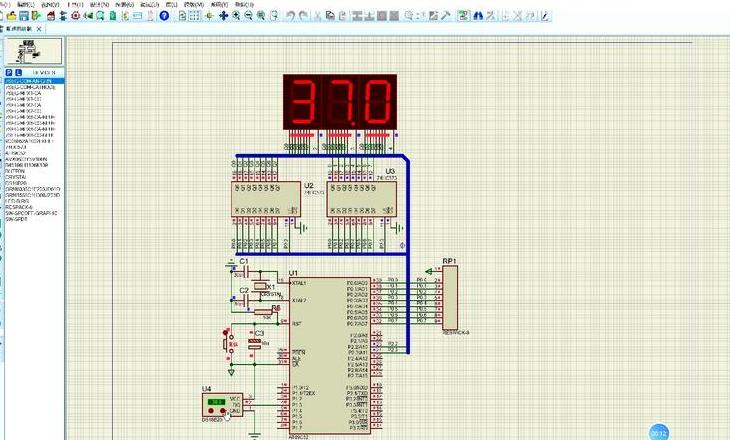
Task: Go to the Home page icon
Action: coord(51,16)
